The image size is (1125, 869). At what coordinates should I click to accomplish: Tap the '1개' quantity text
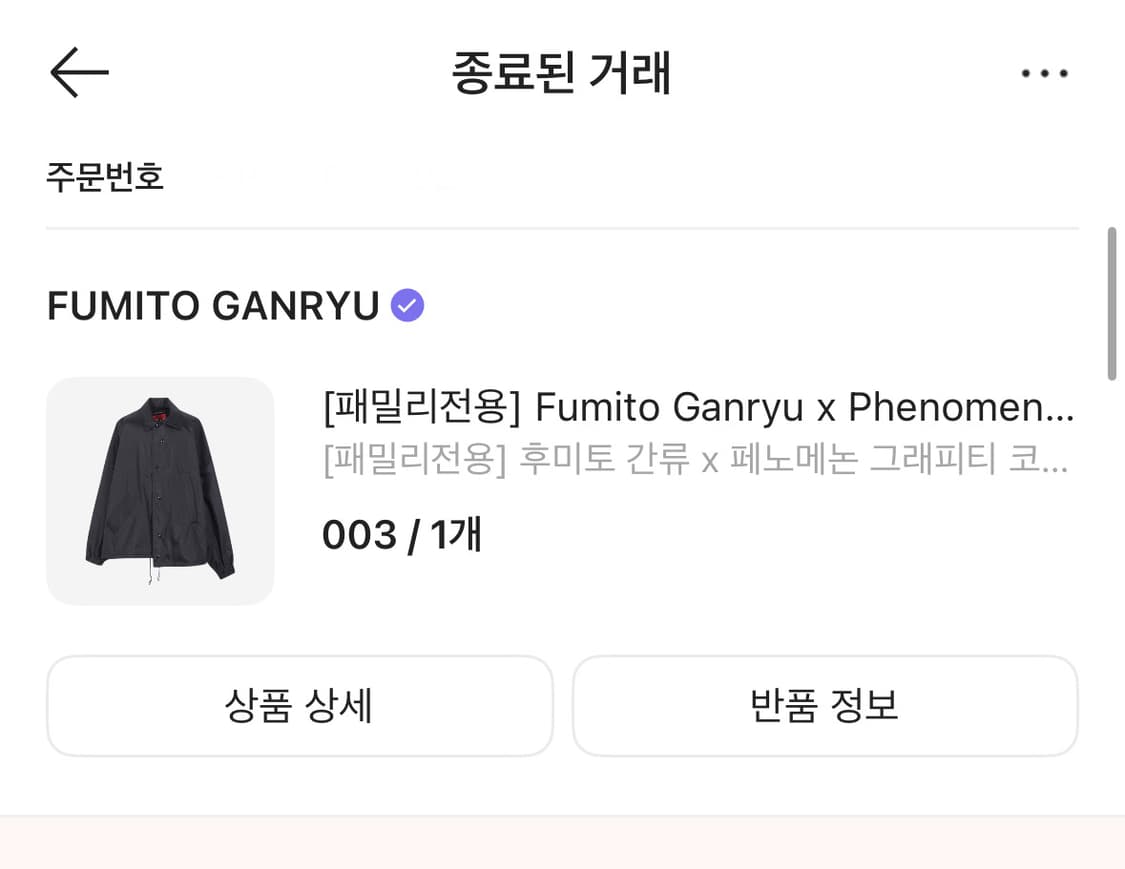[x=456, y=536]
